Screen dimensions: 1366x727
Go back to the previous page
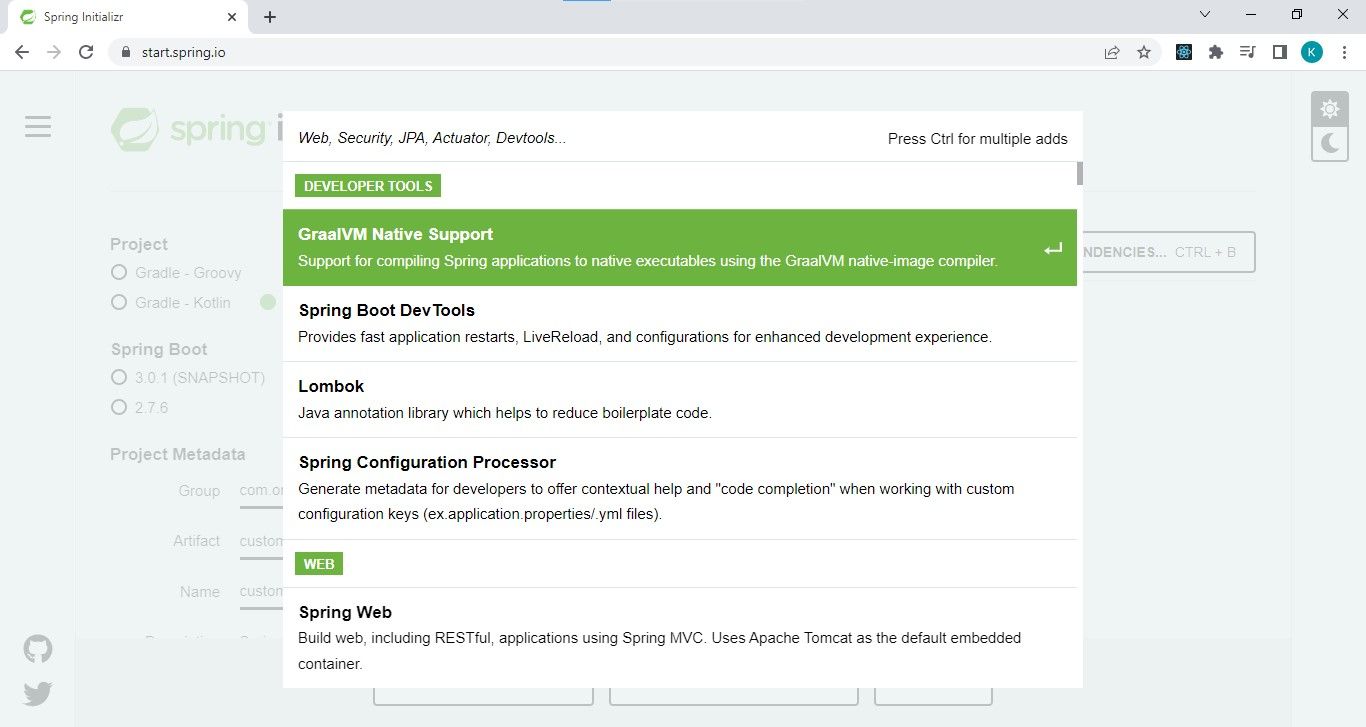[x=22, y=52]
